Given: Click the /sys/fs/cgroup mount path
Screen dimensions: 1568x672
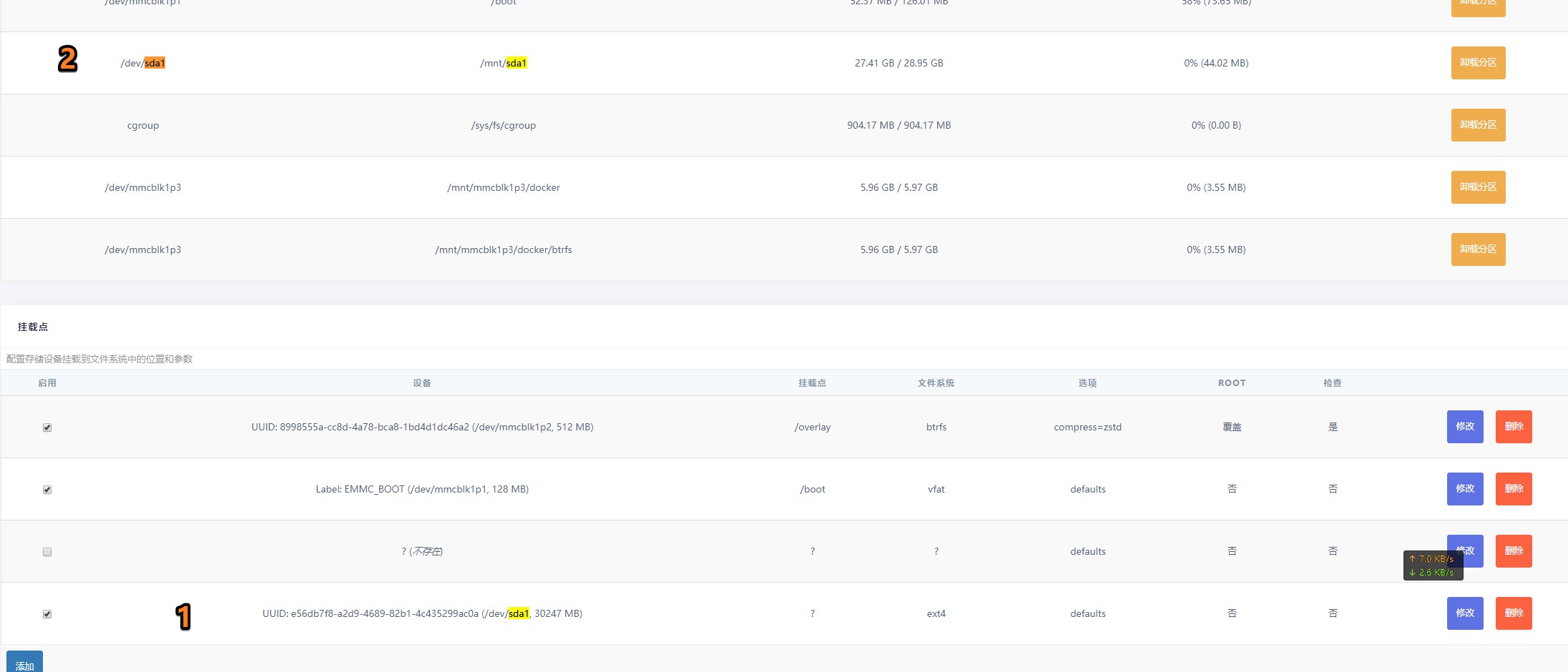Looking at the screenshot, I should click(504, 125).
